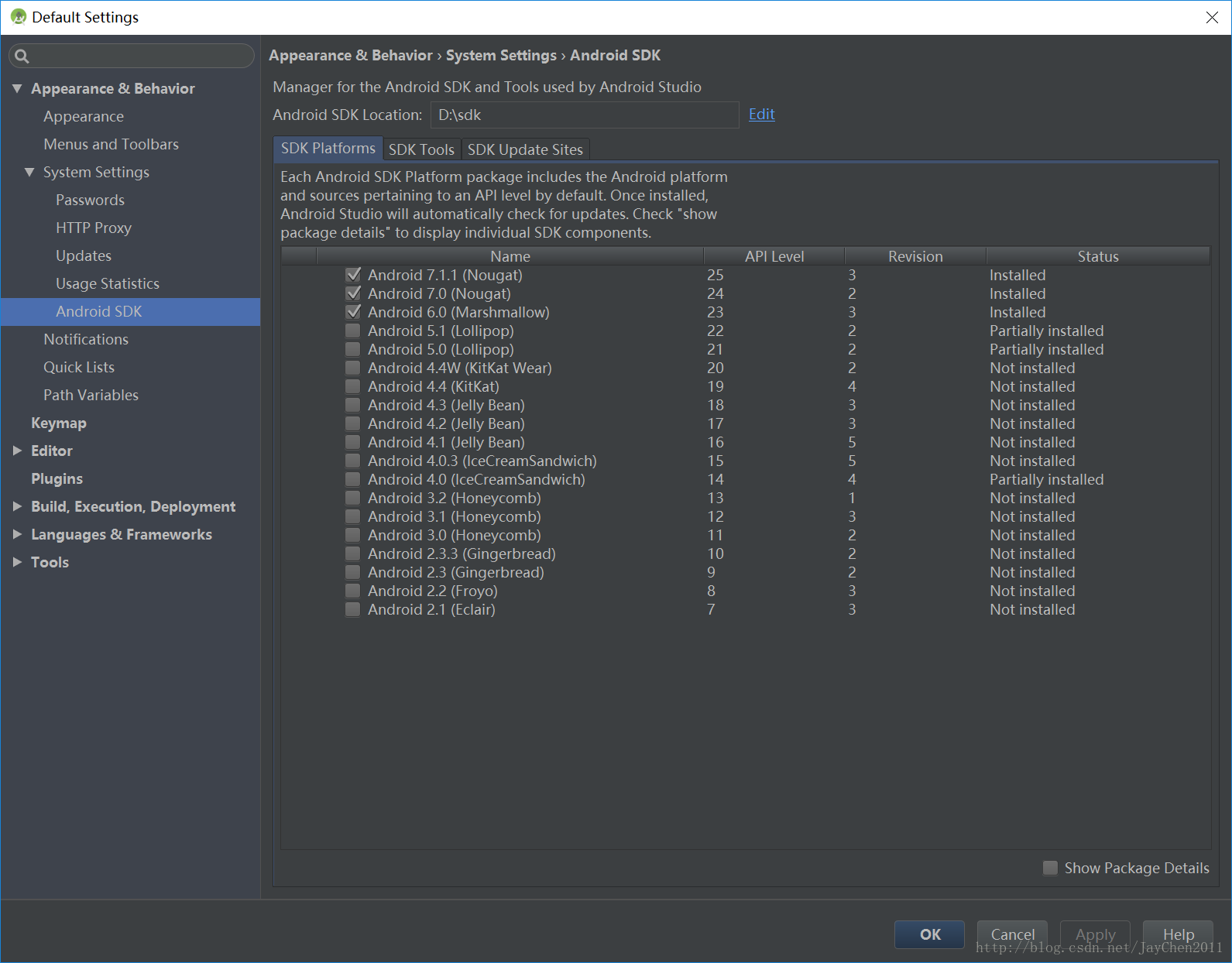This screenshot has width=1232, height=963.
Task: Check Android 5.1 (Lollipop) checkbox
Action: coord(353,331)
